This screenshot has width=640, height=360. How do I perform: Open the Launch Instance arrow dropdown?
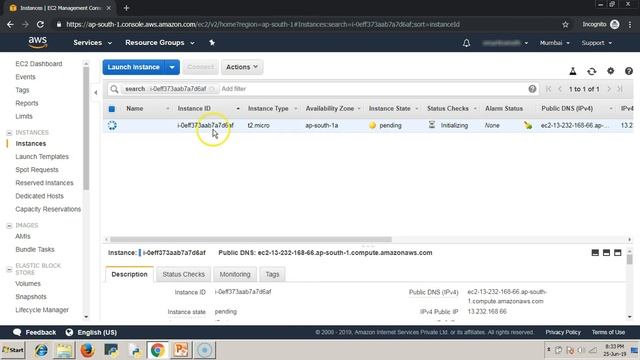click(172, 67)
